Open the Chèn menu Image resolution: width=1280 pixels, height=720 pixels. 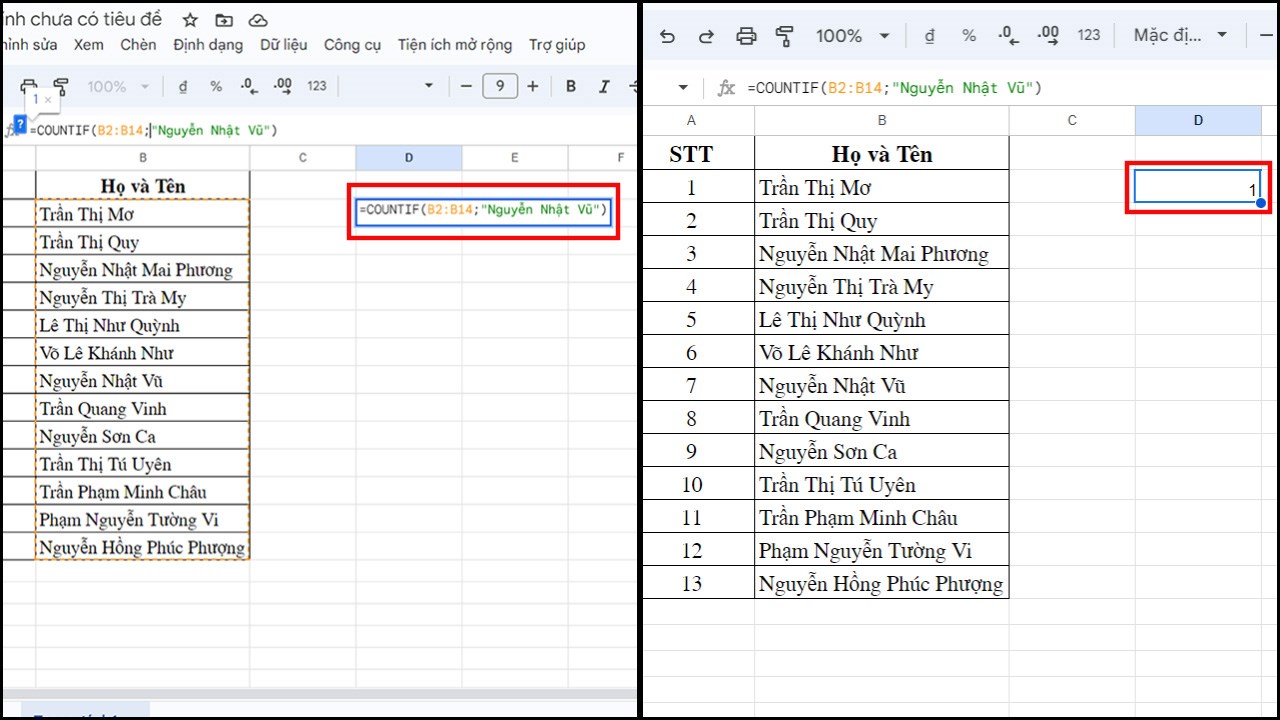tap(138, 45)
